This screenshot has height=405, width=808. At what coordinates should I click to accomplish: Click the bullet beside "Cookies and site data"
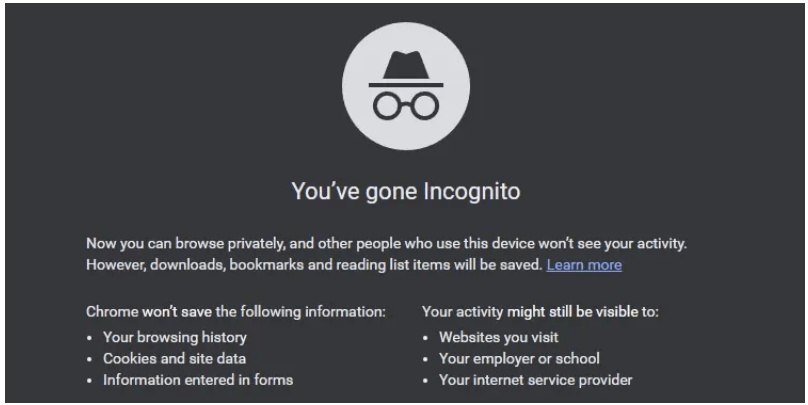tap(90, 360)
